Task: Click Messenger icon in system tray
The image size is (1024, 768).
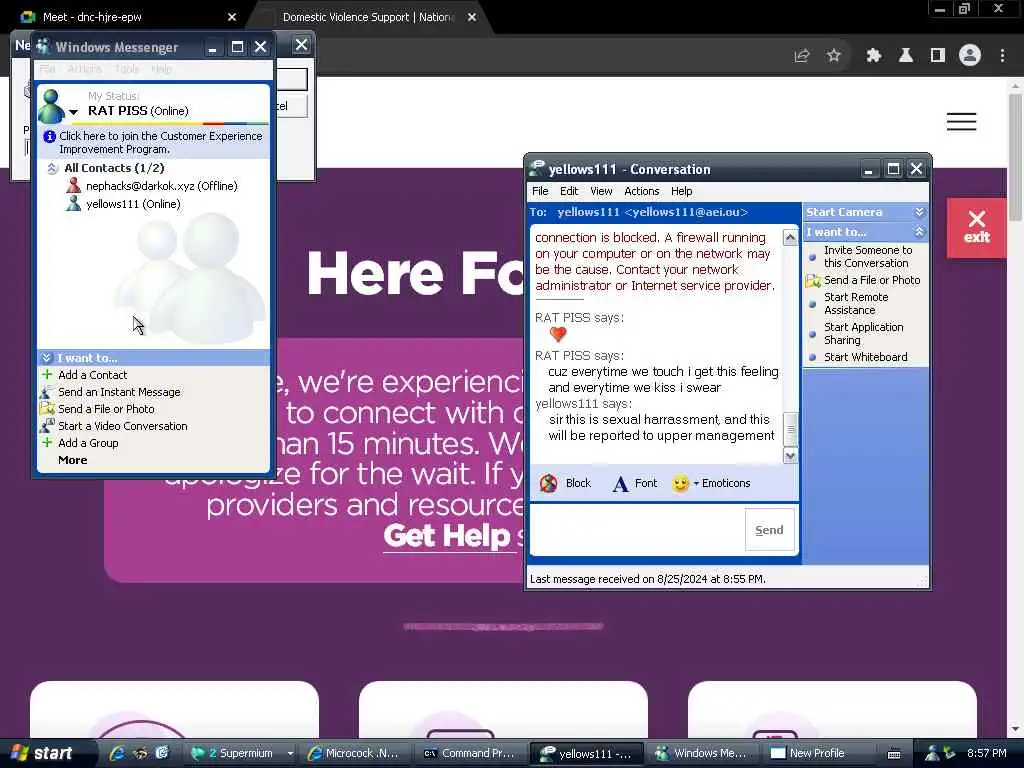Action: coord(932,754)
